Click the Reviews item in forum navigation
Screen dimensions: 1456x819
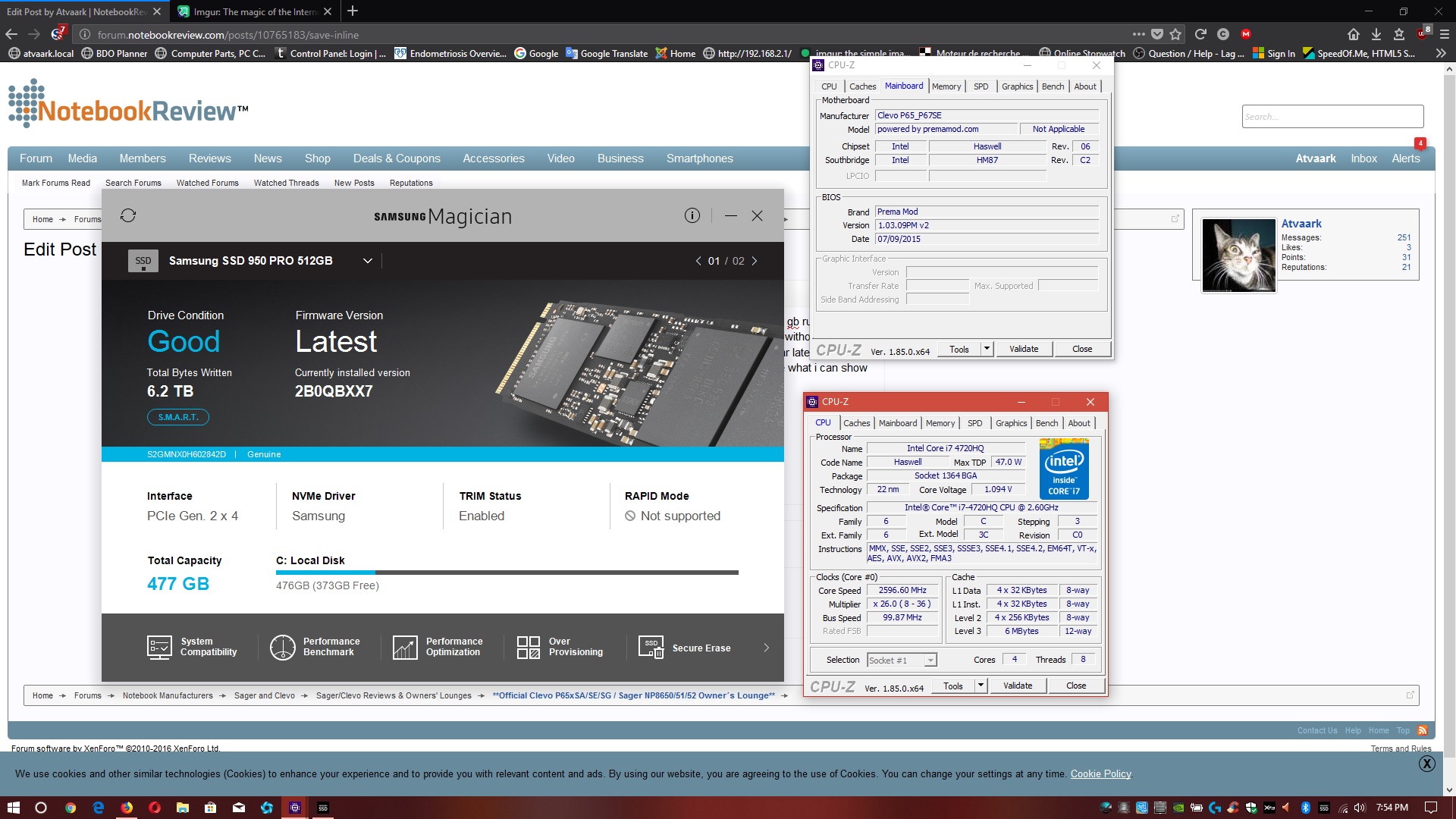209,158
